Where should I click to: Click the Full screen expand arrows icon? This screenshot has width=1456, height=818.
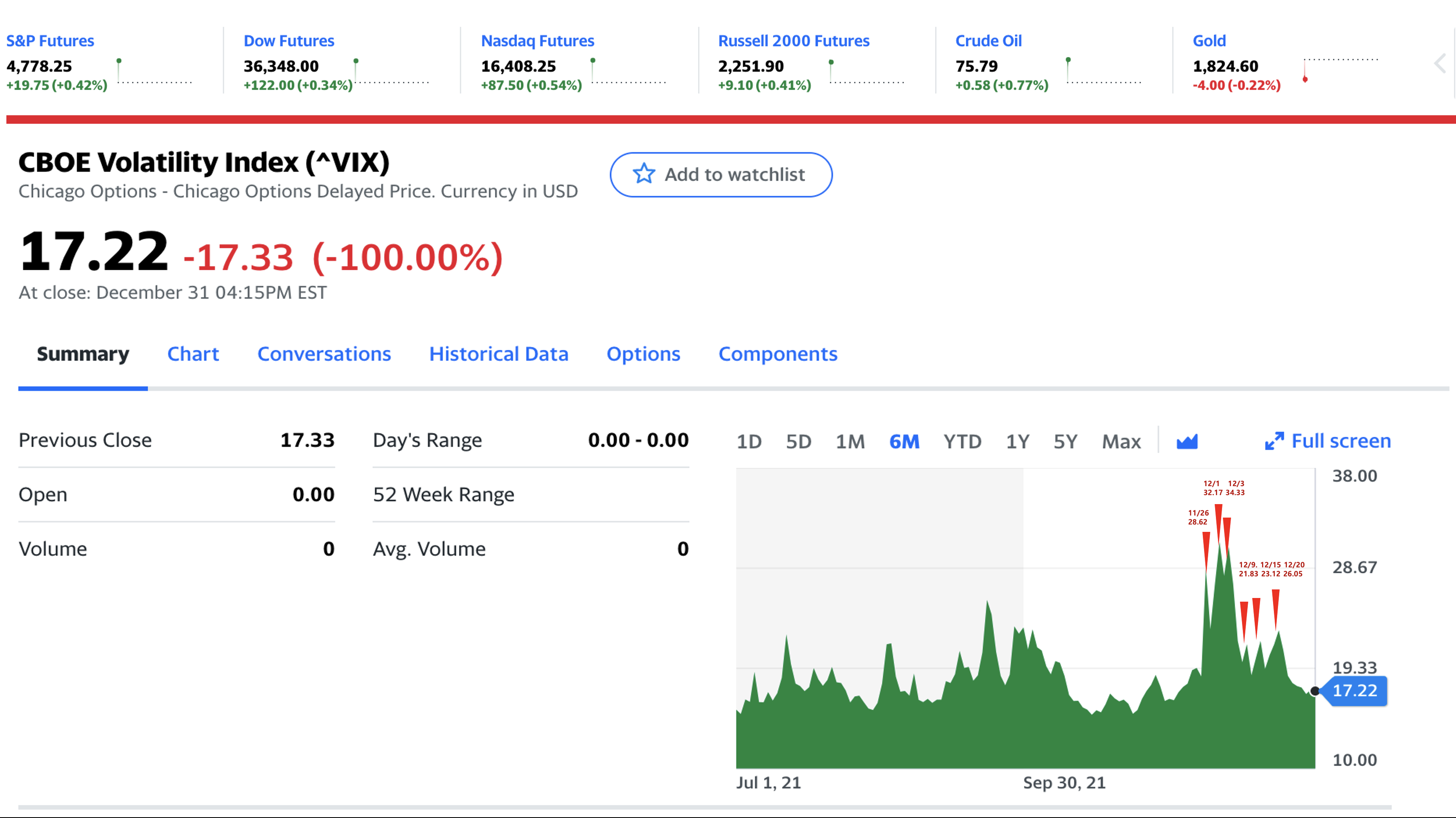coord(1274,441)
